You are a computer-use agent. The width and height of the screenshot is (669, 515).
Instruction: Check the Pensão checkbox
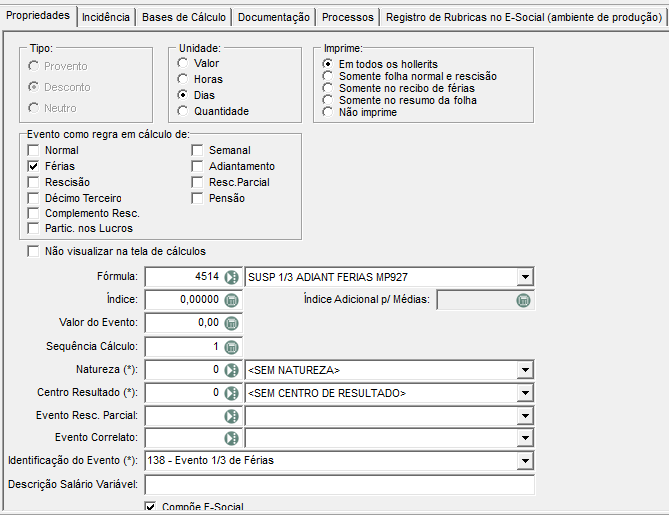[197, 198]
